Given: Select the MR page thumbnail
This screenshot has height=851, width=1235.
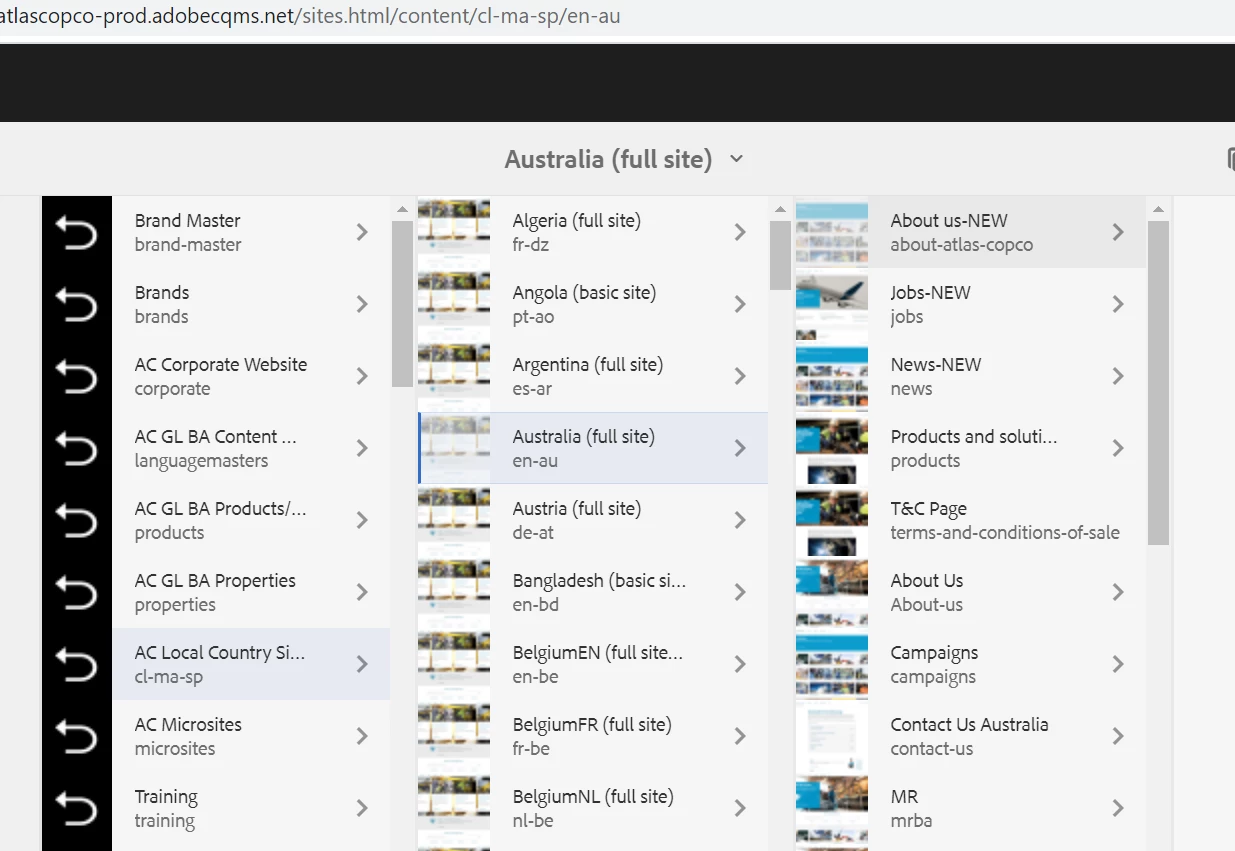Looking at the screenshot, I should [x=832, y=808].
